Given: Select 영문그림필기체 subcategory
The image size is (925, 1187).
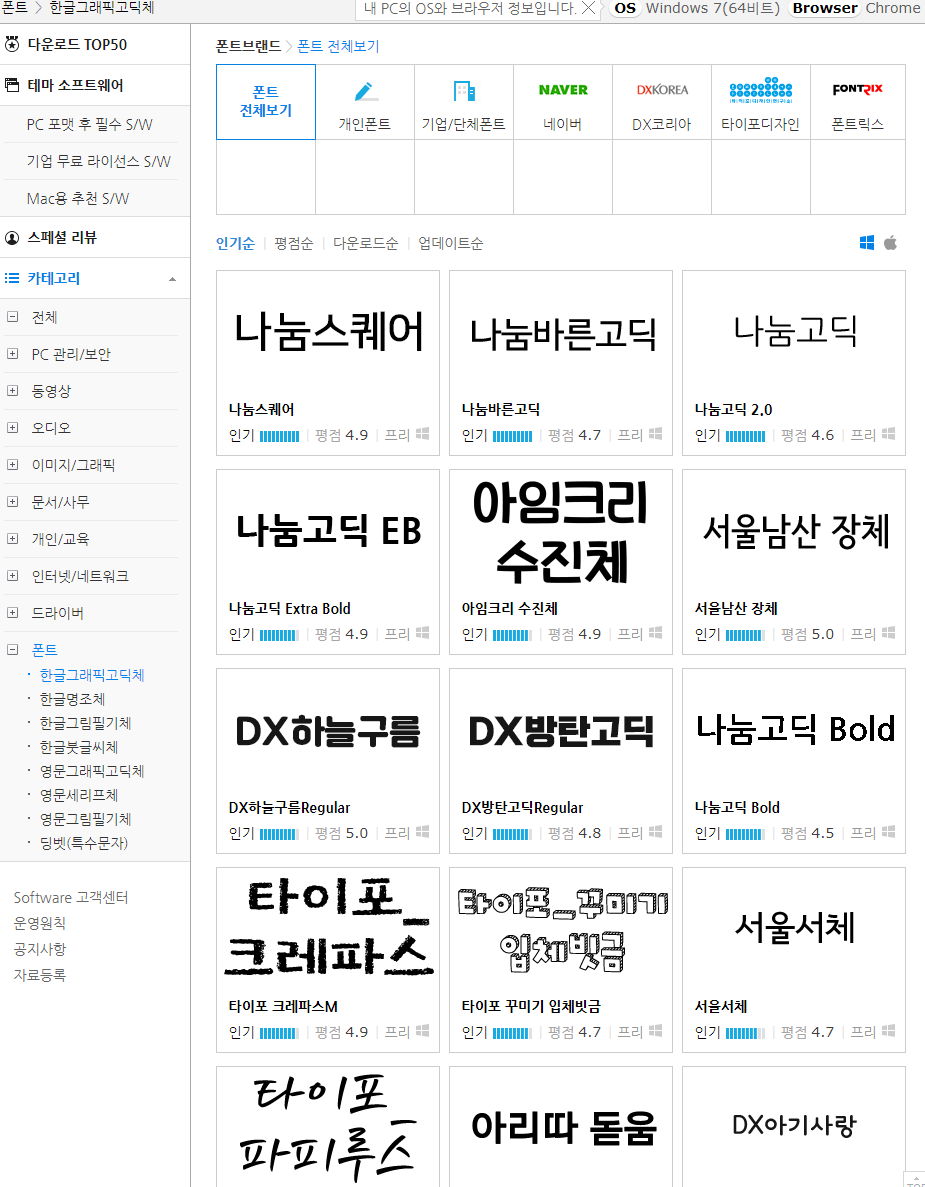Looking at the screenshot, I should point(86,820).
